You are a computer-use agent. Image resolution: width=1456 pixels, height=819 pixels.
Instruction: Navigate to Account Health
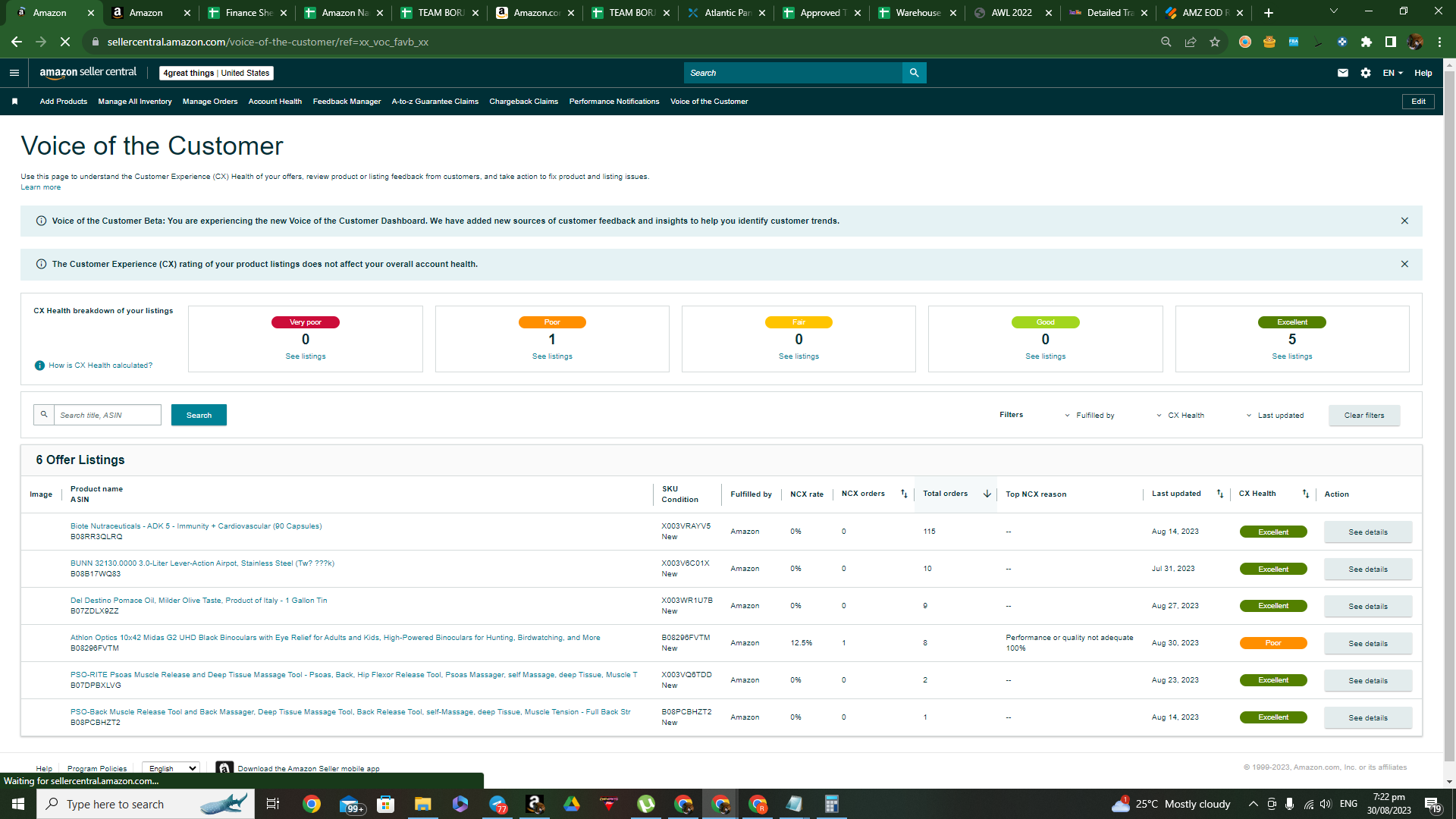275,102
